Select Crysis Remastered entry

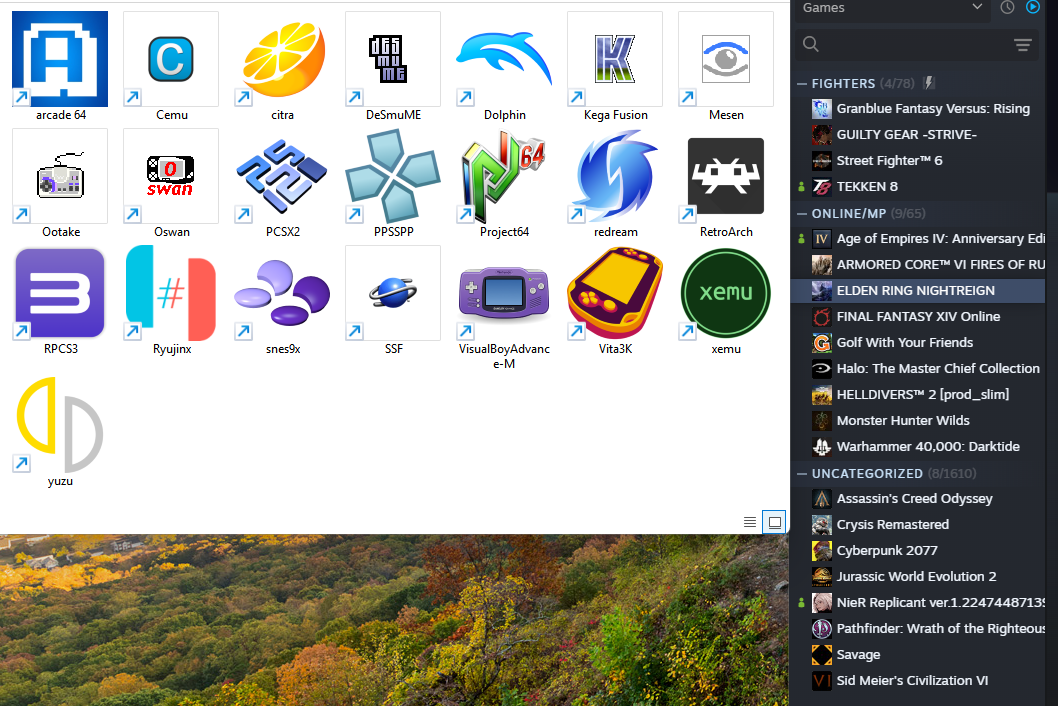coord(918,525)
